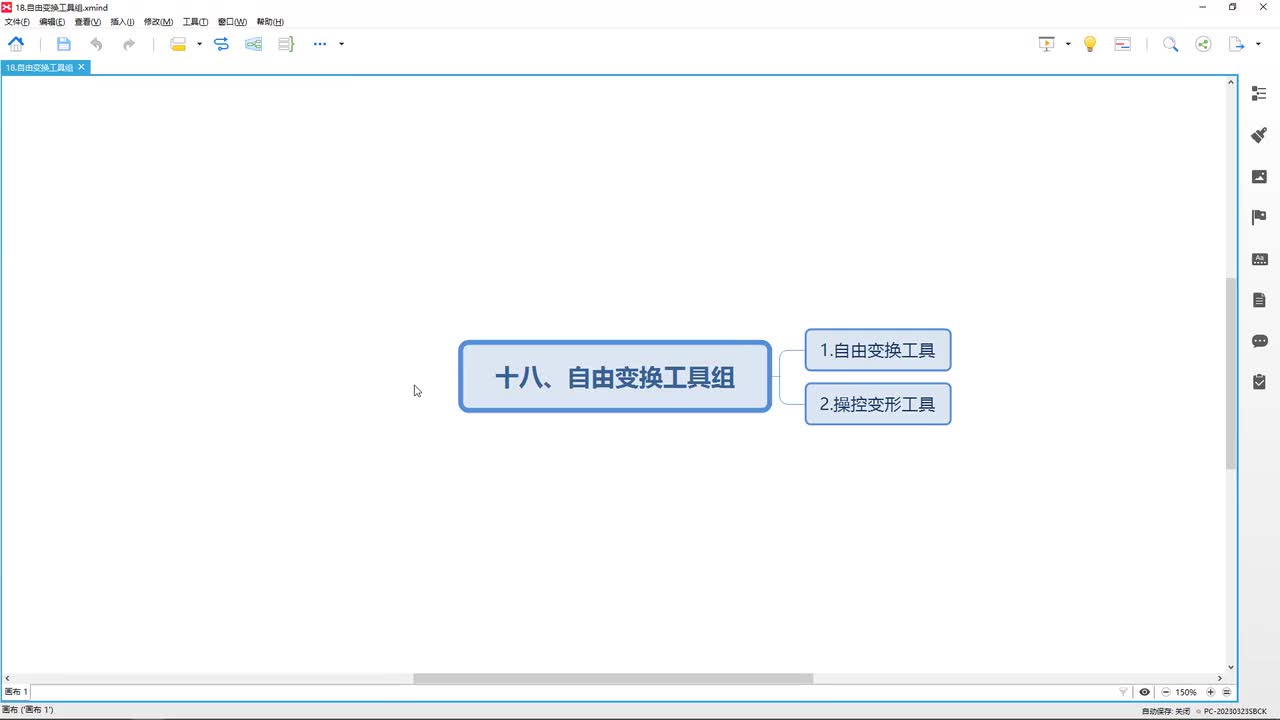Zoom out with the minus button
Viewport: 1280px width, 720px height.
[1166, 692]
